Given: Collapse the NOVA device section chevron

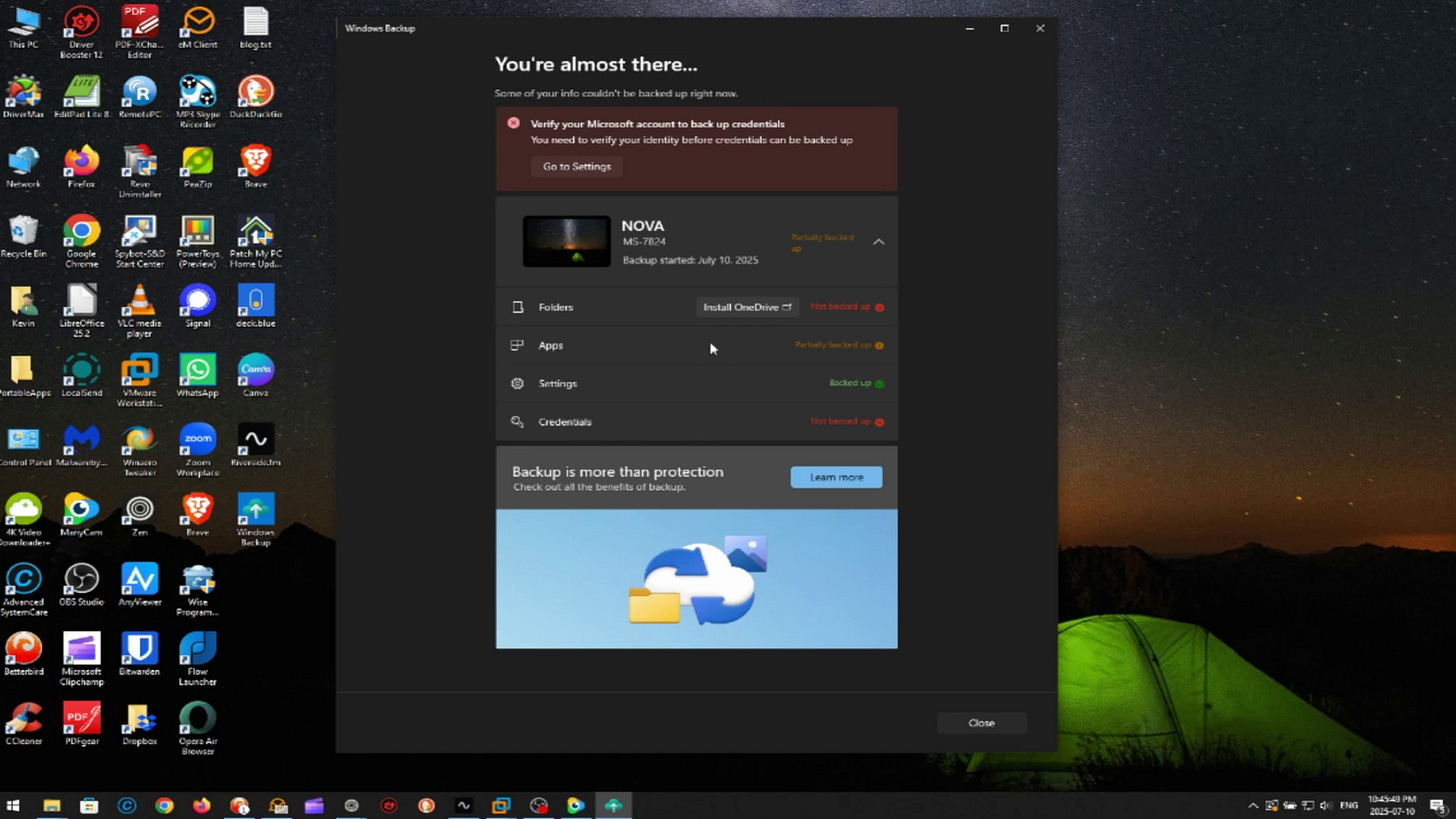Looking at the screenshot, I should click(x=878, y=242).
